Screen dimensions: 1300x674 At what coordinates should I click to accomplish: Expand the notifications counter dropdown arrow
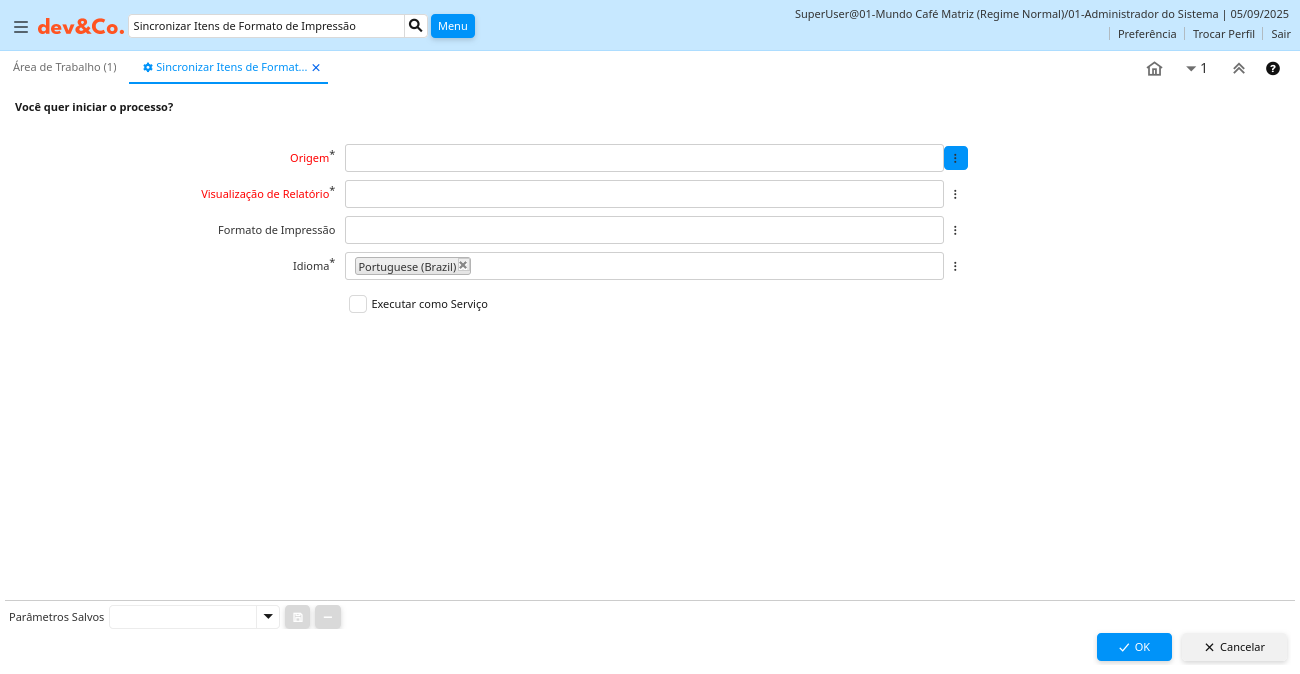[x=1191, y=69]
